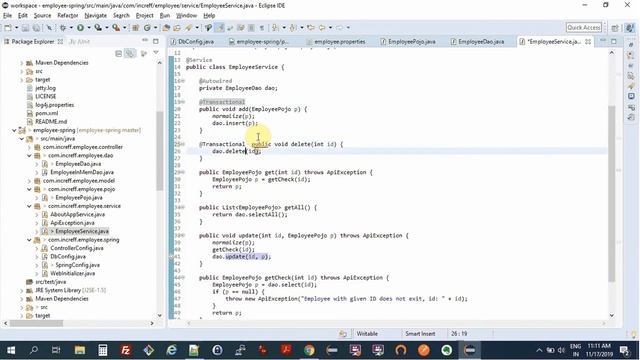Expand the JRE System Library node
Viewport: 640px width, 360px height.
[x=22, y=290]
